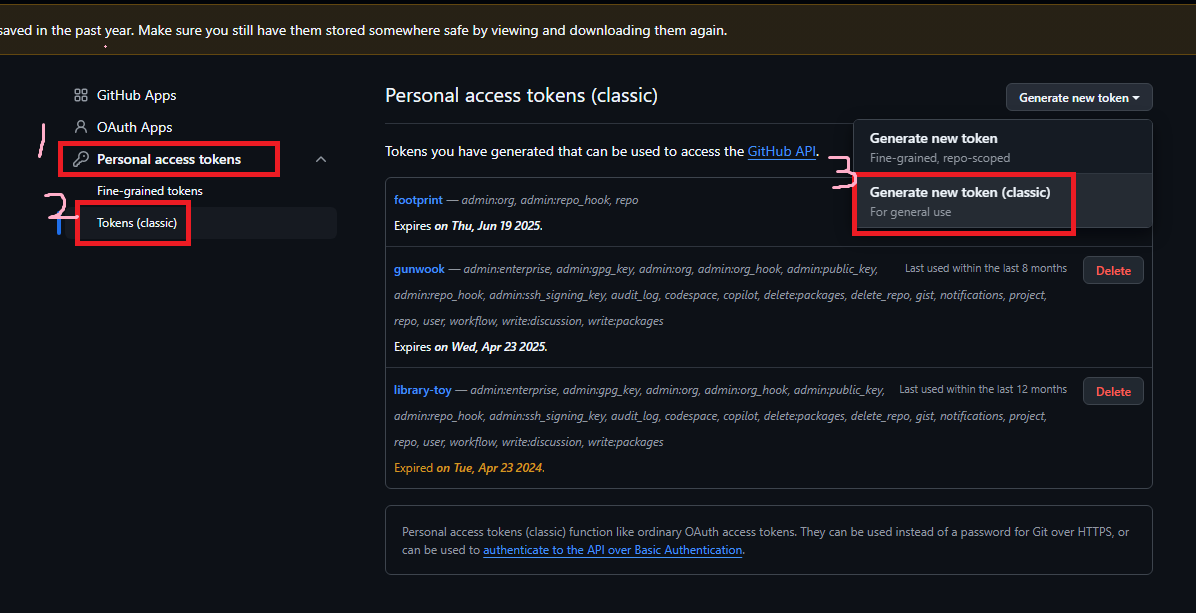The image size is (1196, 613).
Task: Collapse the Personal access tokens section chevron
Action: pos(321,159)
